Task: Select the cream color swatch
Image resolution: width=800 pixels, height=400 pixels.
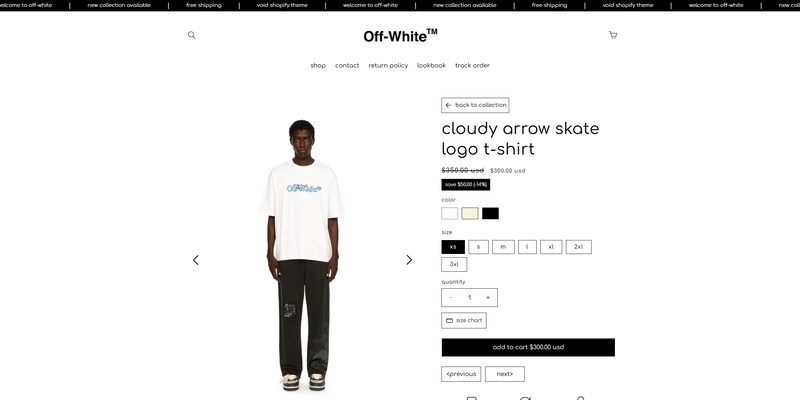Action: click(470, 213)
